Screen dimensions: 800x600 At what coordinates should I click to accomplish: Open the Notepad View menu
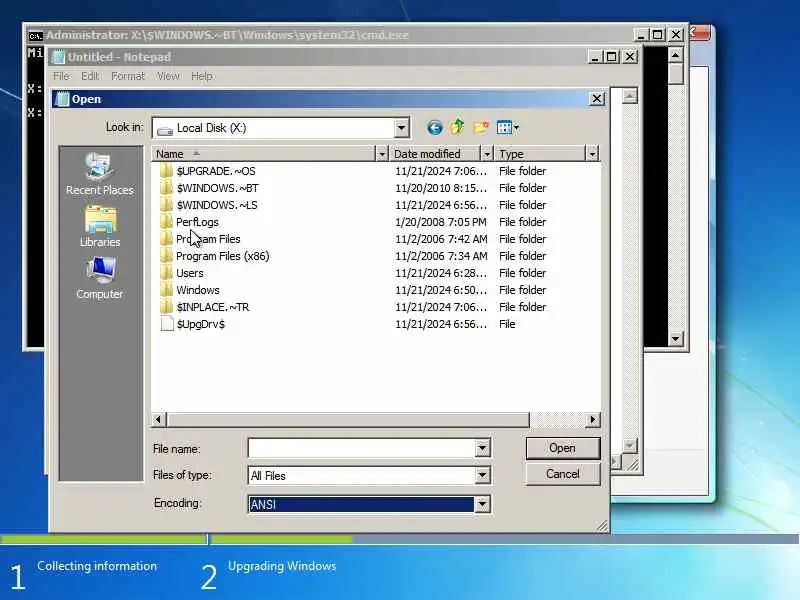coord(168,76)
